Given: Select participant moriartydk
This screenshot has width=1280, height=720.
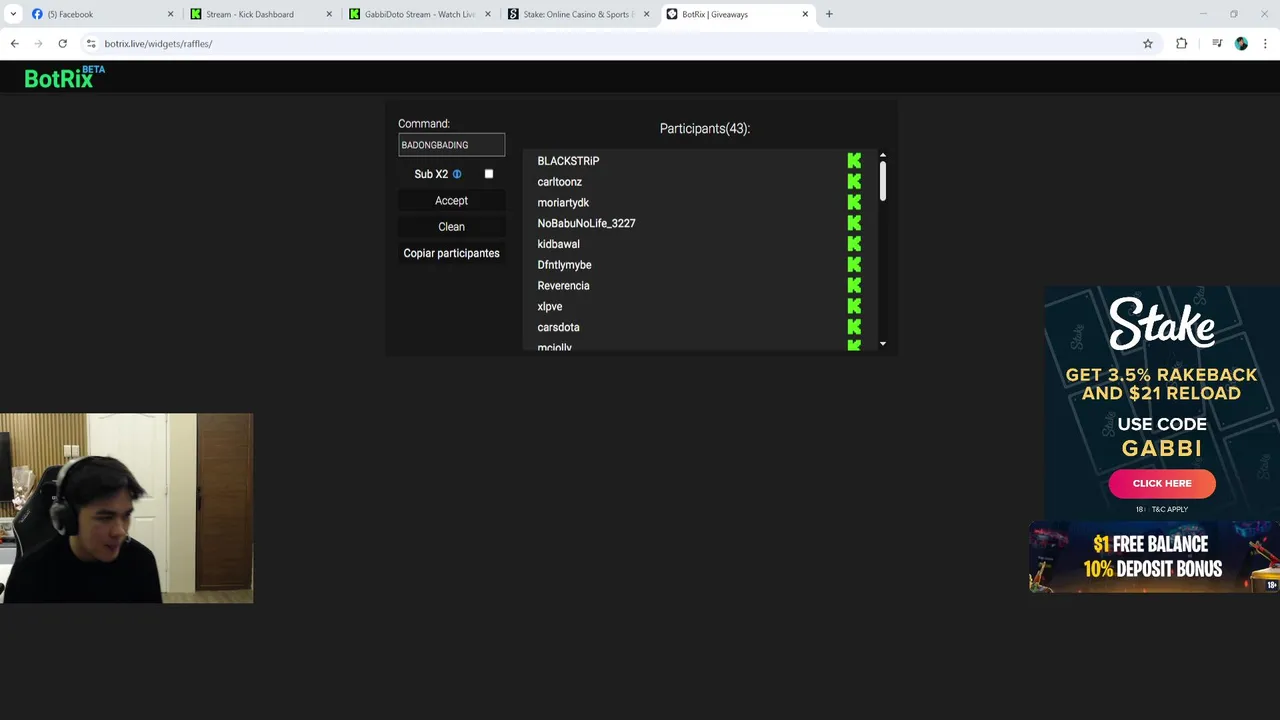Looking at the screenshot, I should tap(563, 203).
